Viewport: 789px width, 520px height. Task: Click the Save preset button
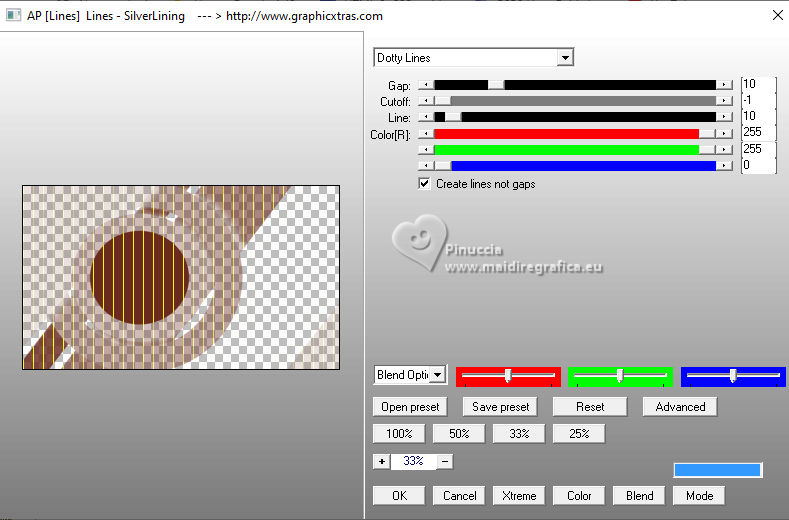point(500,407)
